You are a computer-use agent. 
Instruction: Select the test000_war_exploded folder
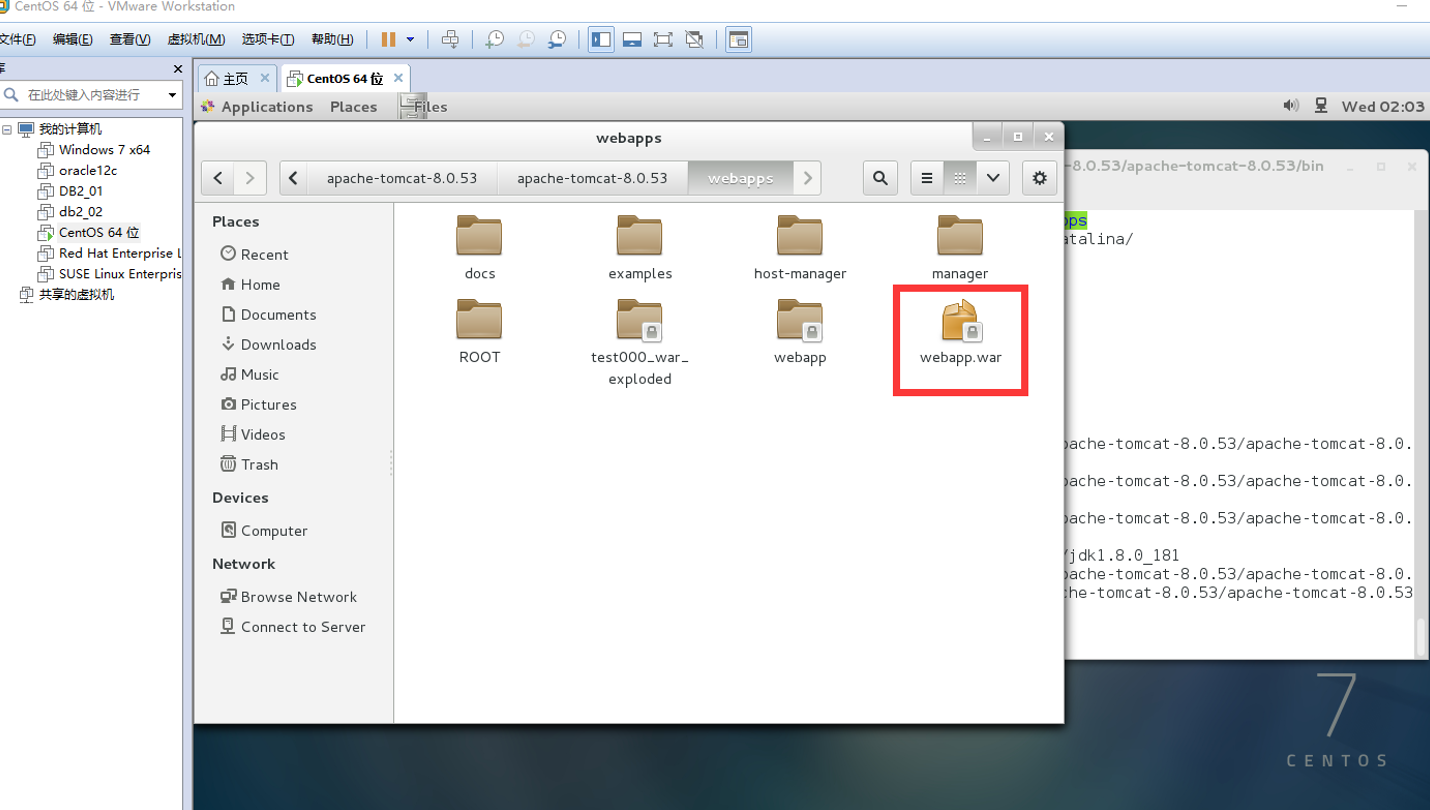coord(640,343)
